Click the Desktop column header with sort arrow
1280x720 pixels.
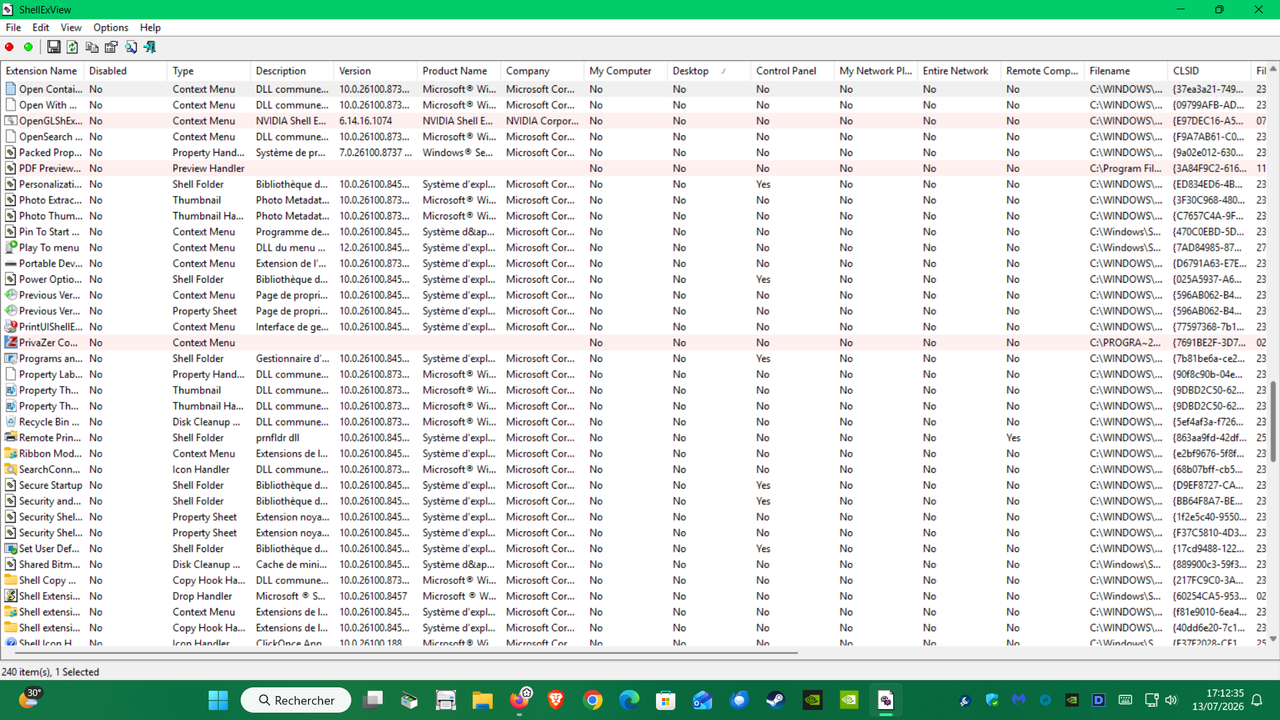click(x=709, y=71)
